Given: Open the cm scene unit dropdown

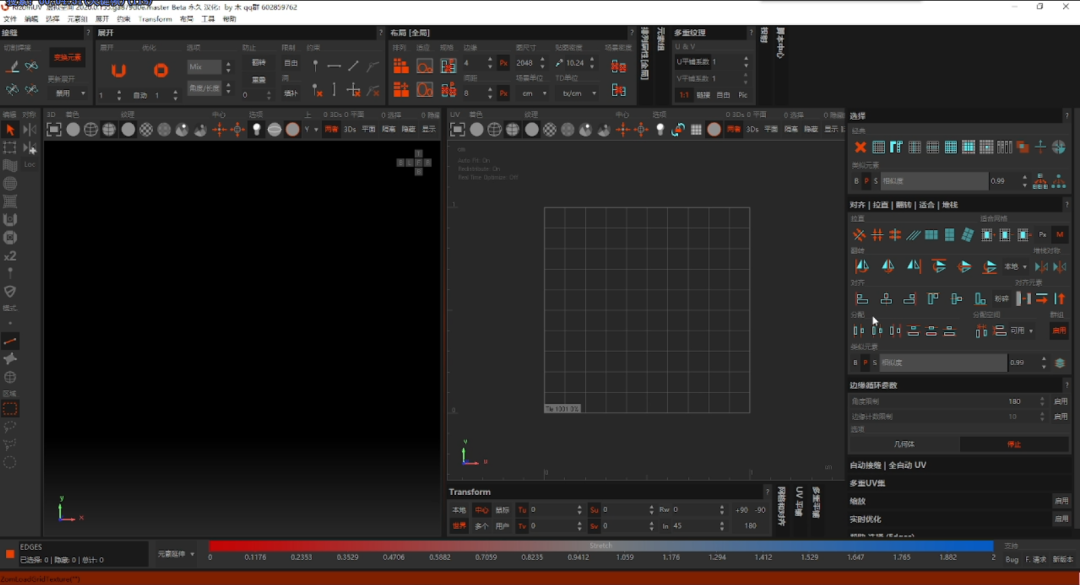Looking at the screenshot, I should tap(534, 93).
